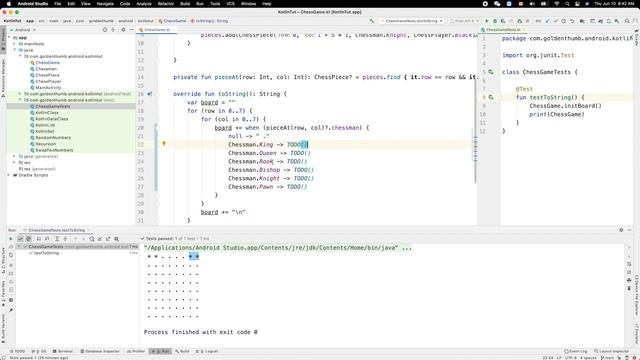Click the override gutter icon on line 16
This screenshot has width=640, height=360.
150,94
